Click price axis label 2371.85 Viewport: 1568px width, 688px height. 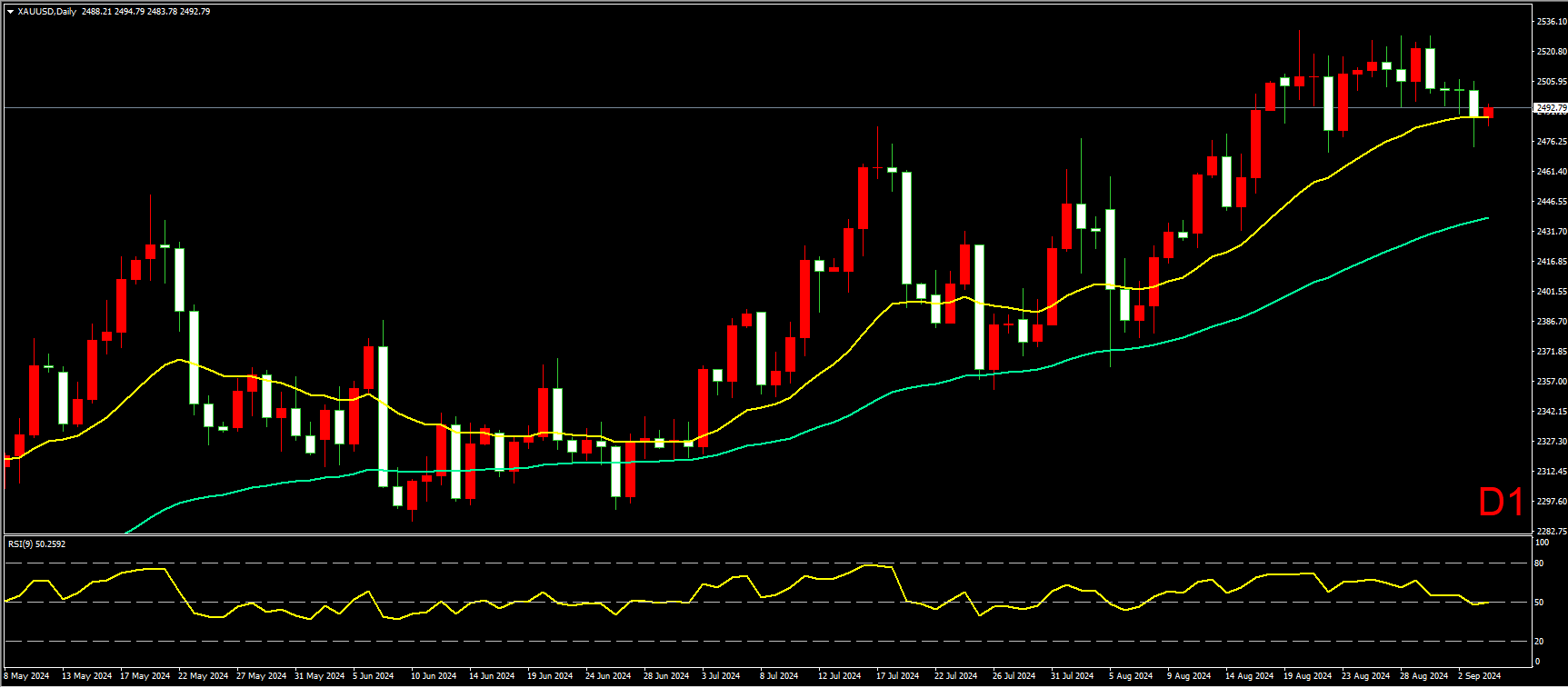[1552, 352]
